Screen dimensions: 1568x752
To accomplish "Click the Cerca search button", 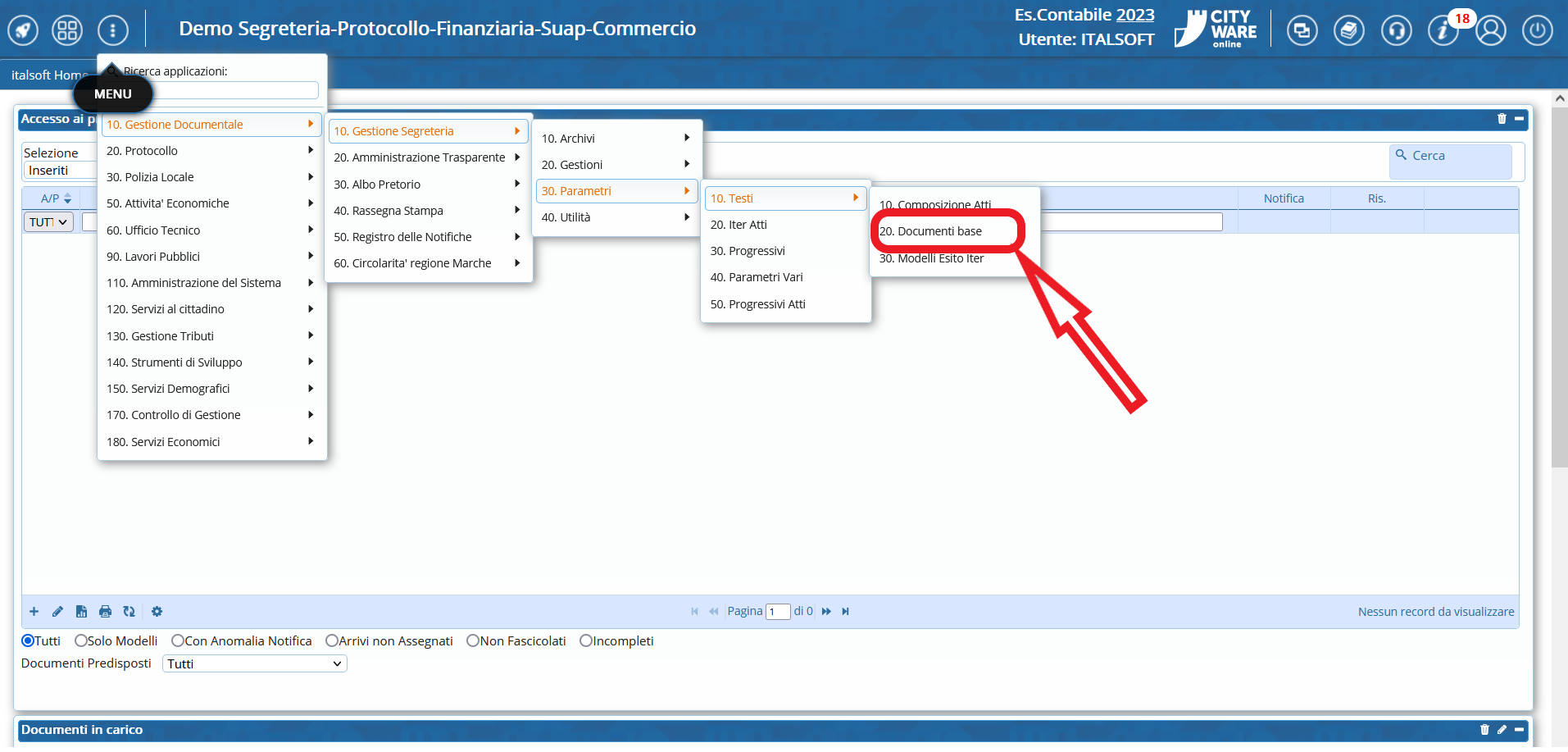I will [1450, 162].
